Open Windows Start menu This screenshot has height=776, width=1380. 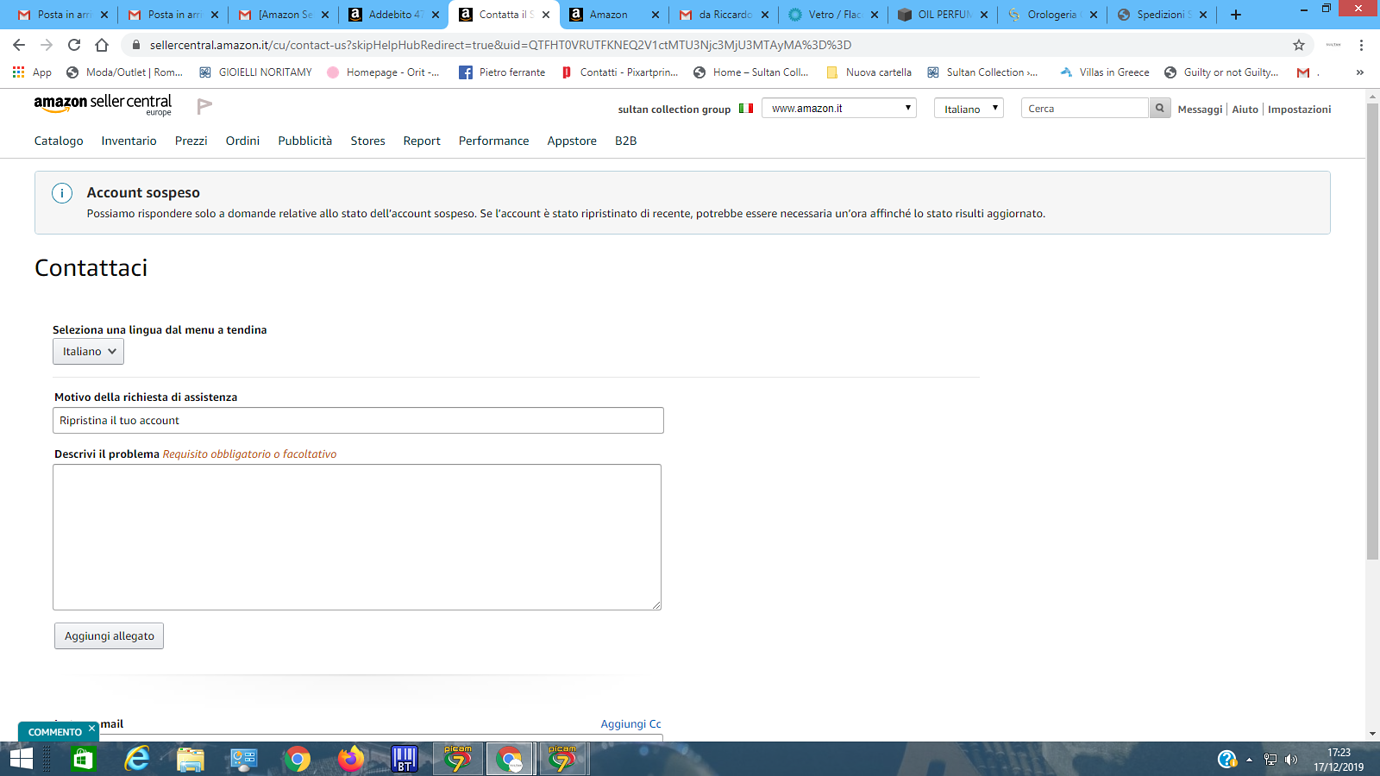point(21,759)
